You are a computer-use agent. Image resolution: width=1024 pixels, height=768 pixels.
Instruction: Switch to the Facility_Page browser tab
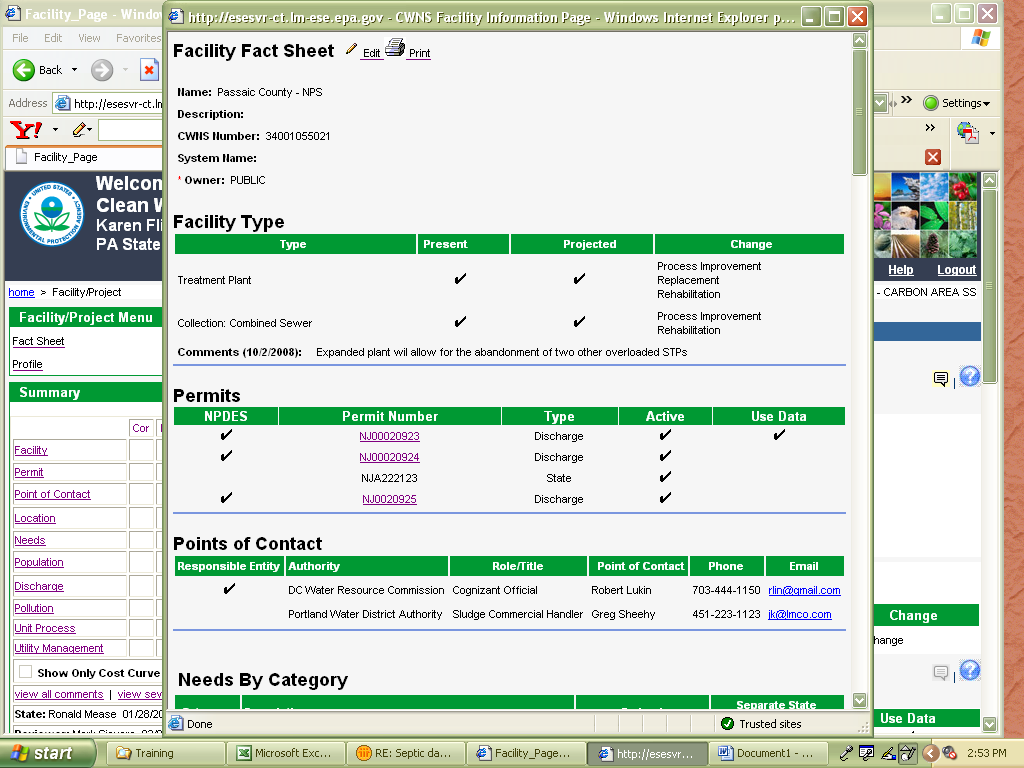point(65,157)
